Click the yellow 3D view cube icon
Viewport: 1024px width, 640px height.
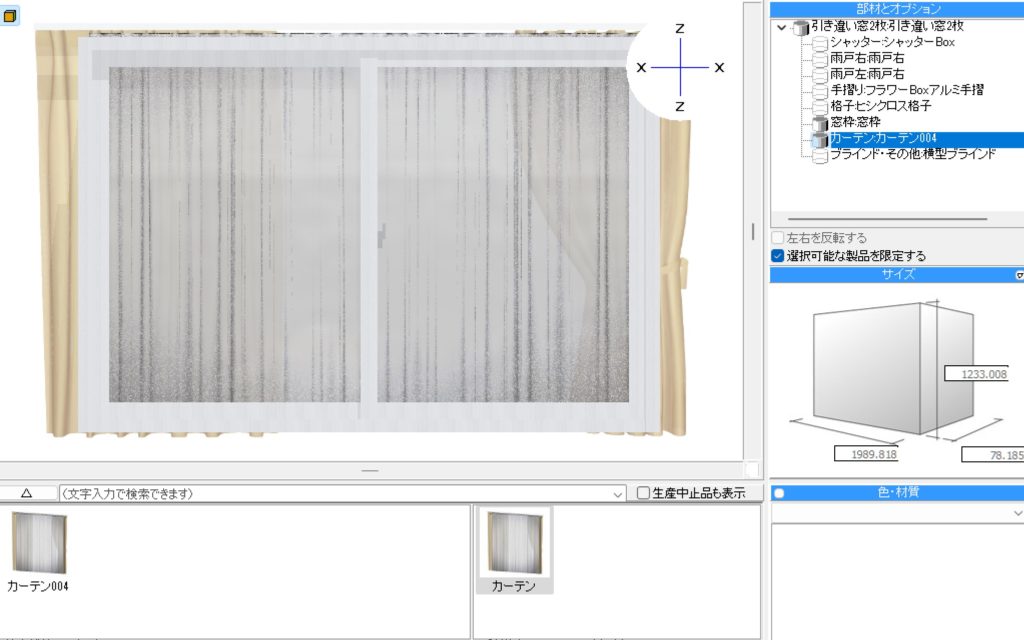(10, 16)
